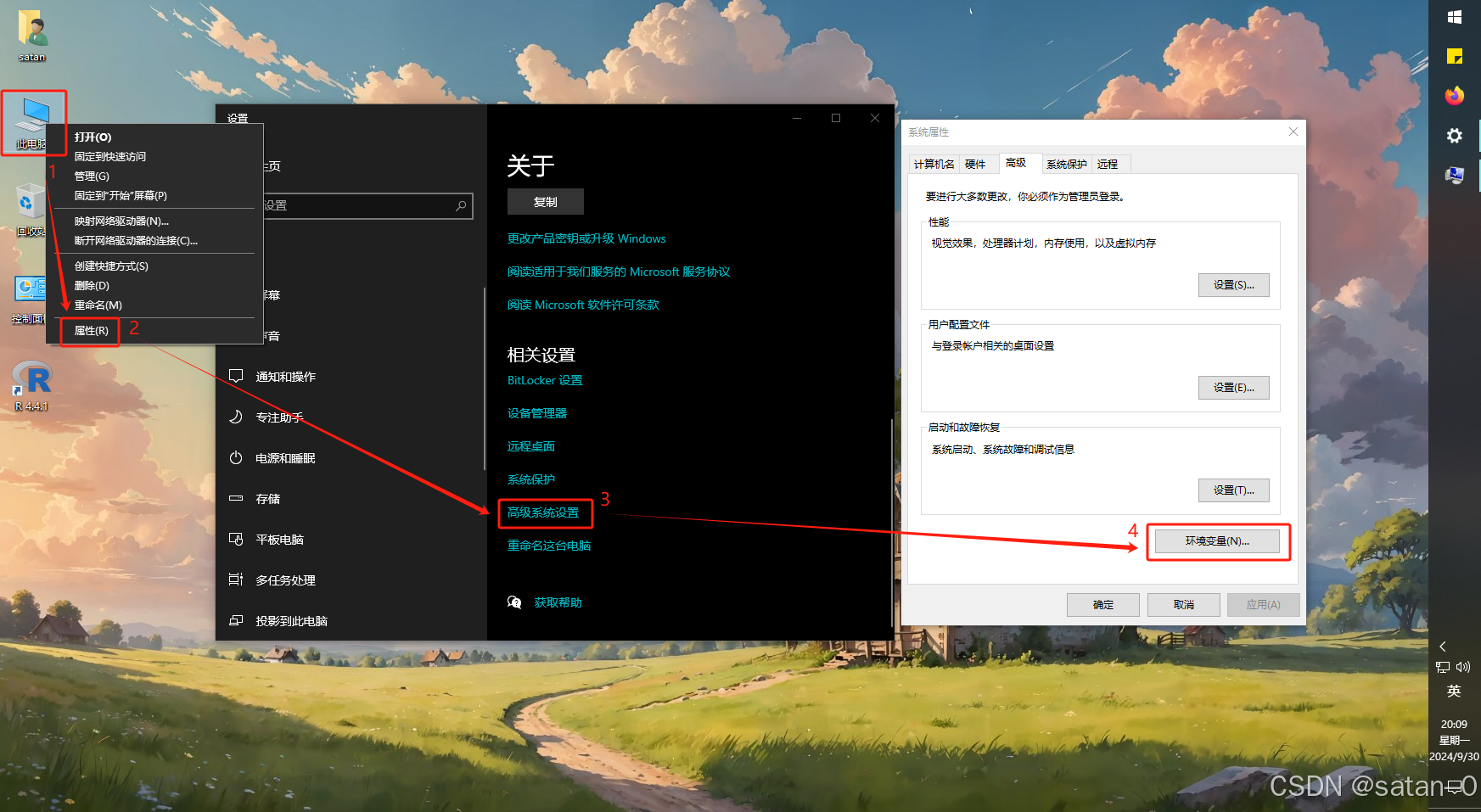Viewport: 1481px width, 812px height.
Task: Open BitLocker 设置 link
Action: pos(545,380)
